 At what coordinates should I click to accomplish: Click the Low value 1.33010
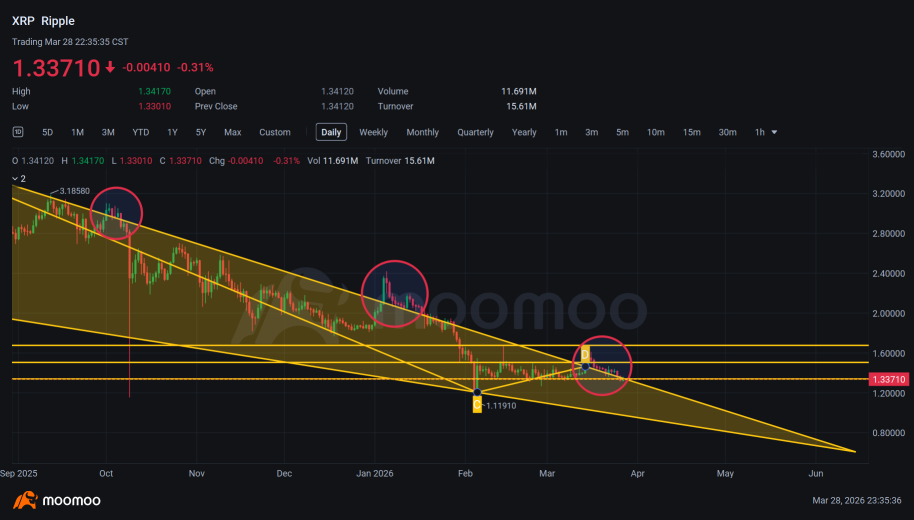(154, 106)
